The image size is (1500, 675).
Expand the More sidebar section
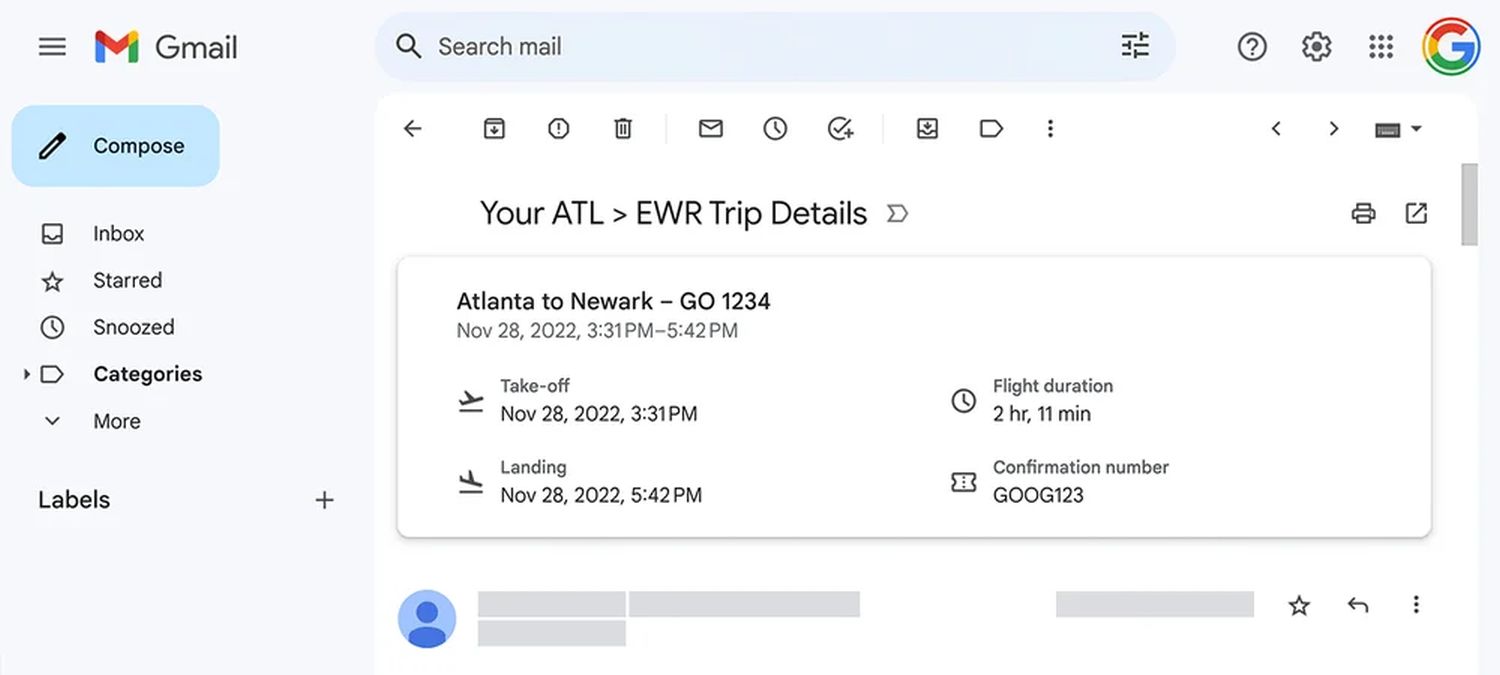(x=52, y=421)
